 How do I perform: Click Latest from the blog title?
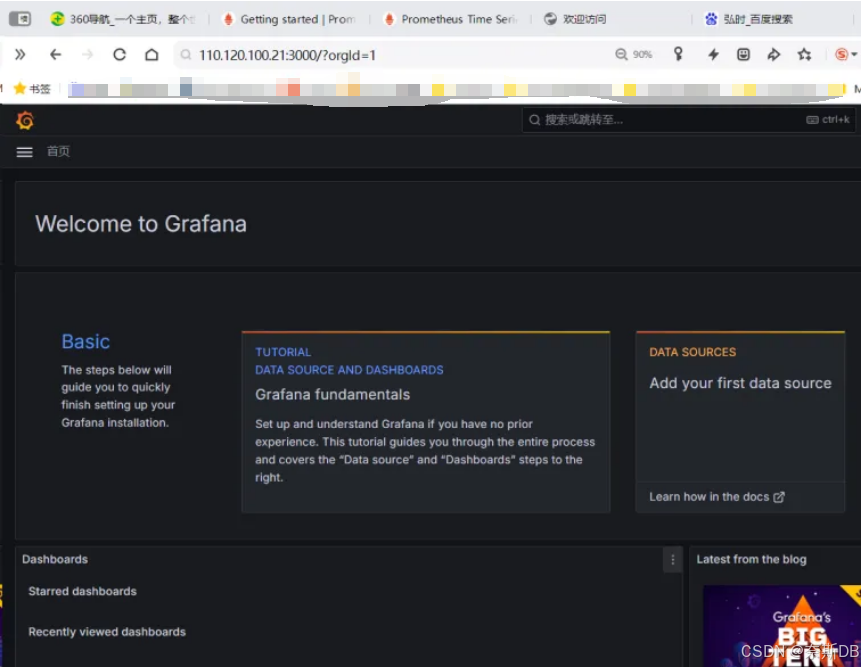pos(751,559)
